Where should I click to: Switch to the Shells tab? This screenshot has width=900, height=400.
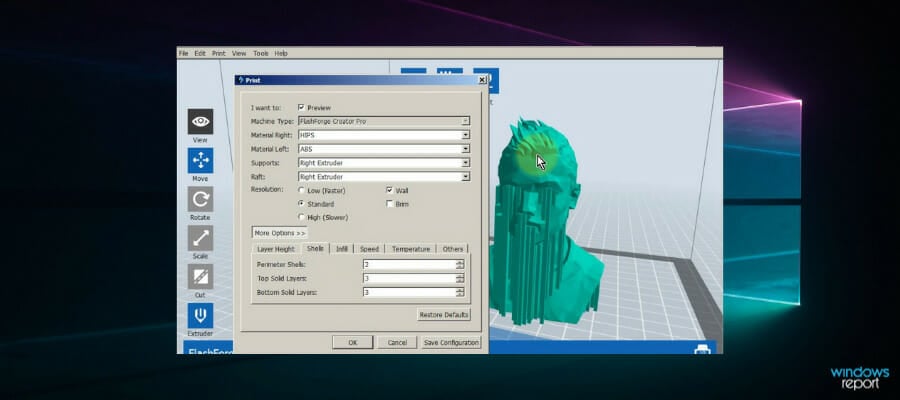tap(315, 248)
